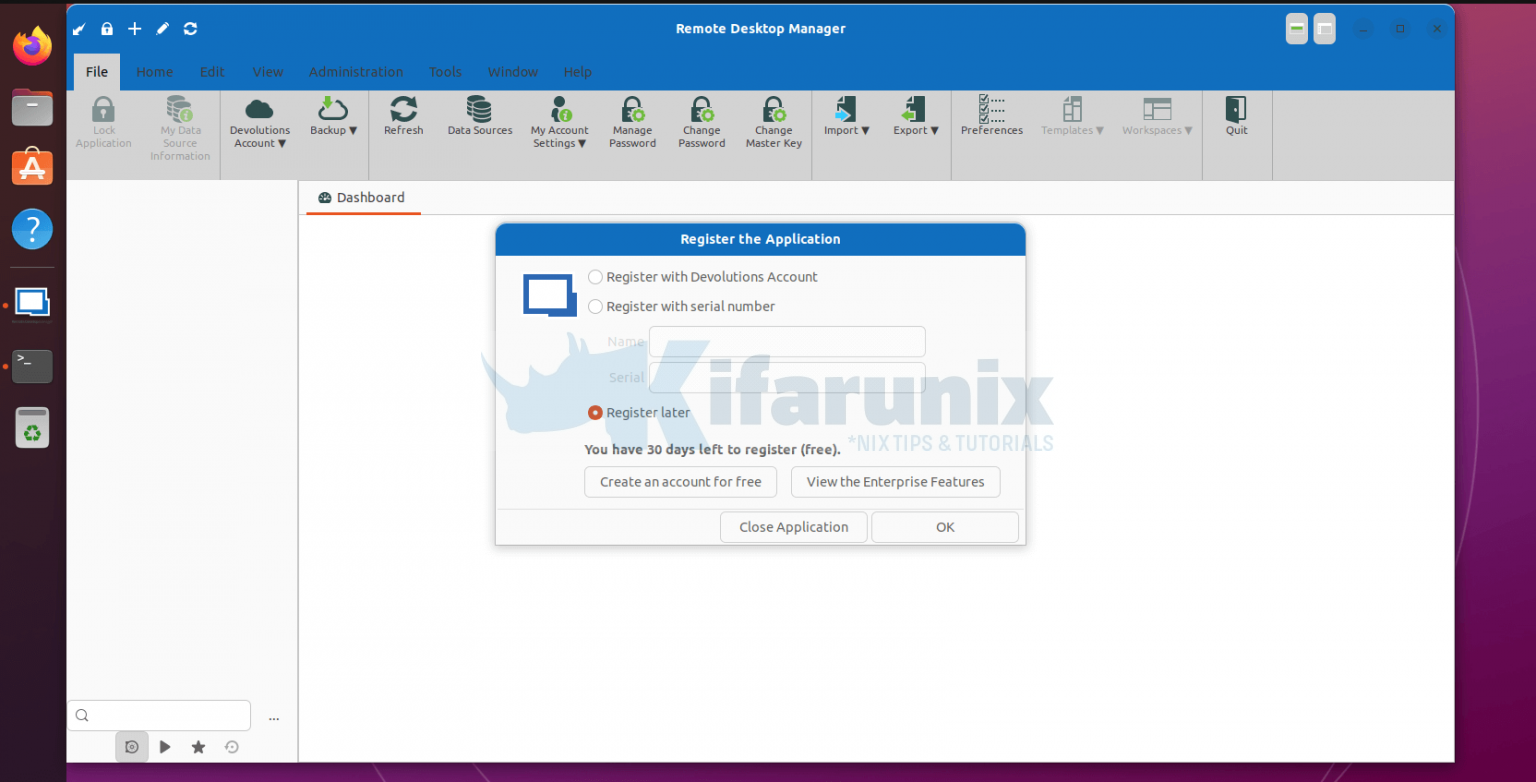The height and width of the screenshot is (782, 1536).
Task: Click the second panel layout icon
Action: 1325,29
